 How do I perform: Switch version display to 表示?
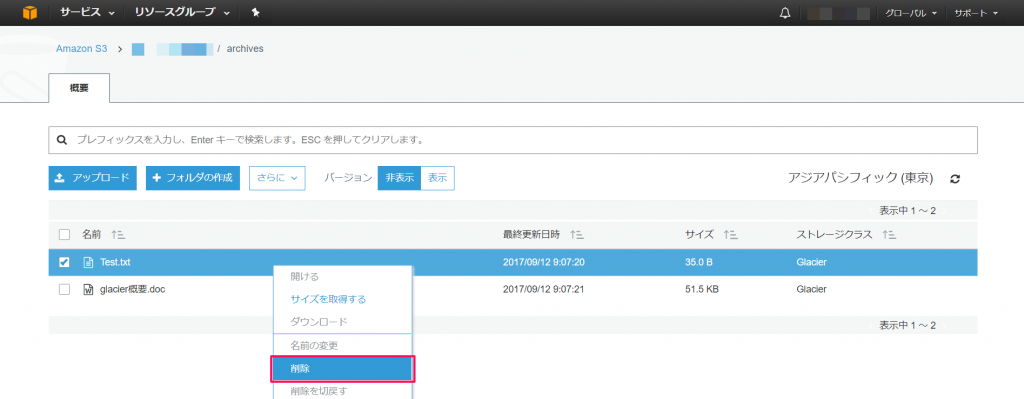(438, 178)
